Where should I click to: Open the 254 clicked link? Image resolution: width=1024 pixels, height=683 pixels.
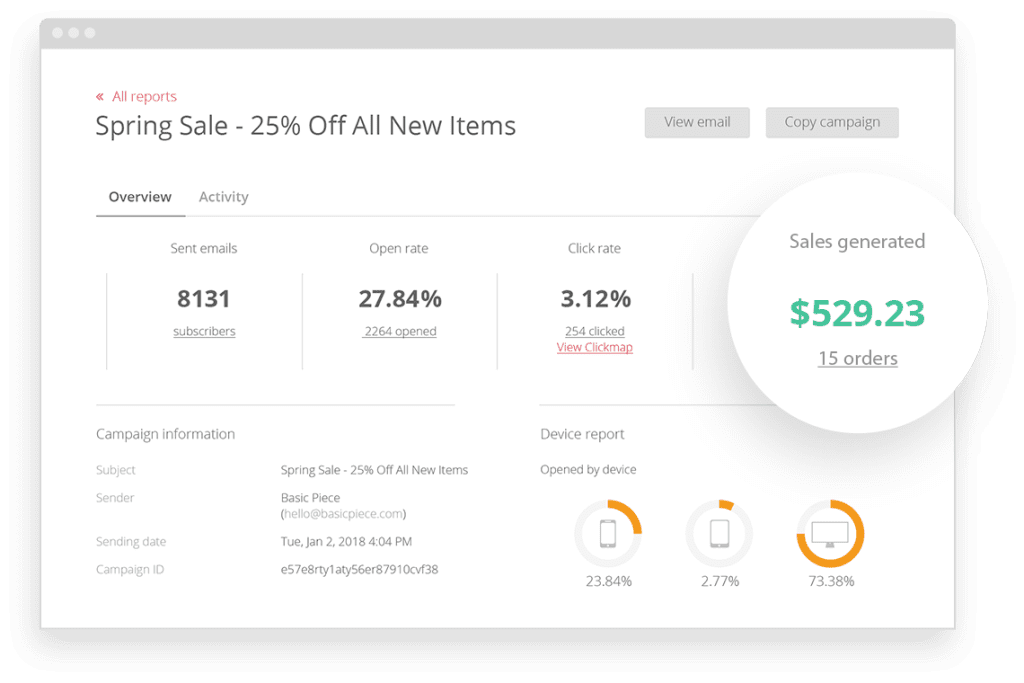coord(594,331)
